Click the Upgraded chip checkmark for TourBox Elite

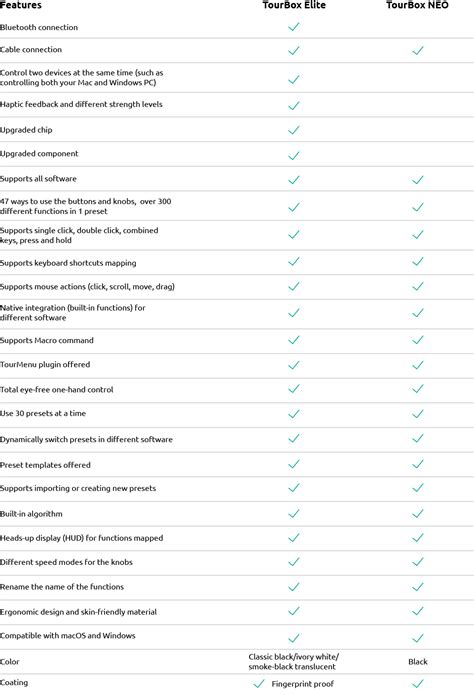[294, 130]
